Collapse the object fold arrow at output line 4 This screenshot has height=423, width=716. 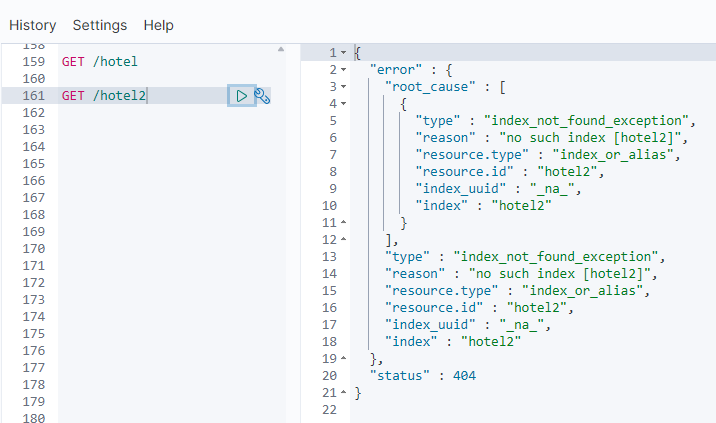tap(343, 104)
